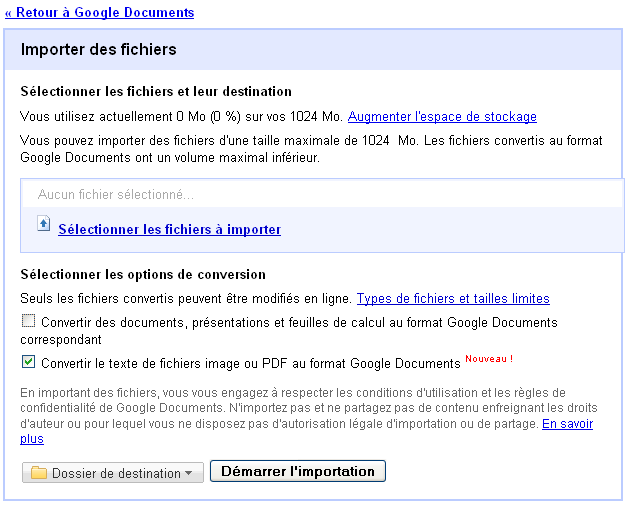Screen dimensions: 628x505
Task: Click the upload arrow icon
Action: coord(43,224)
